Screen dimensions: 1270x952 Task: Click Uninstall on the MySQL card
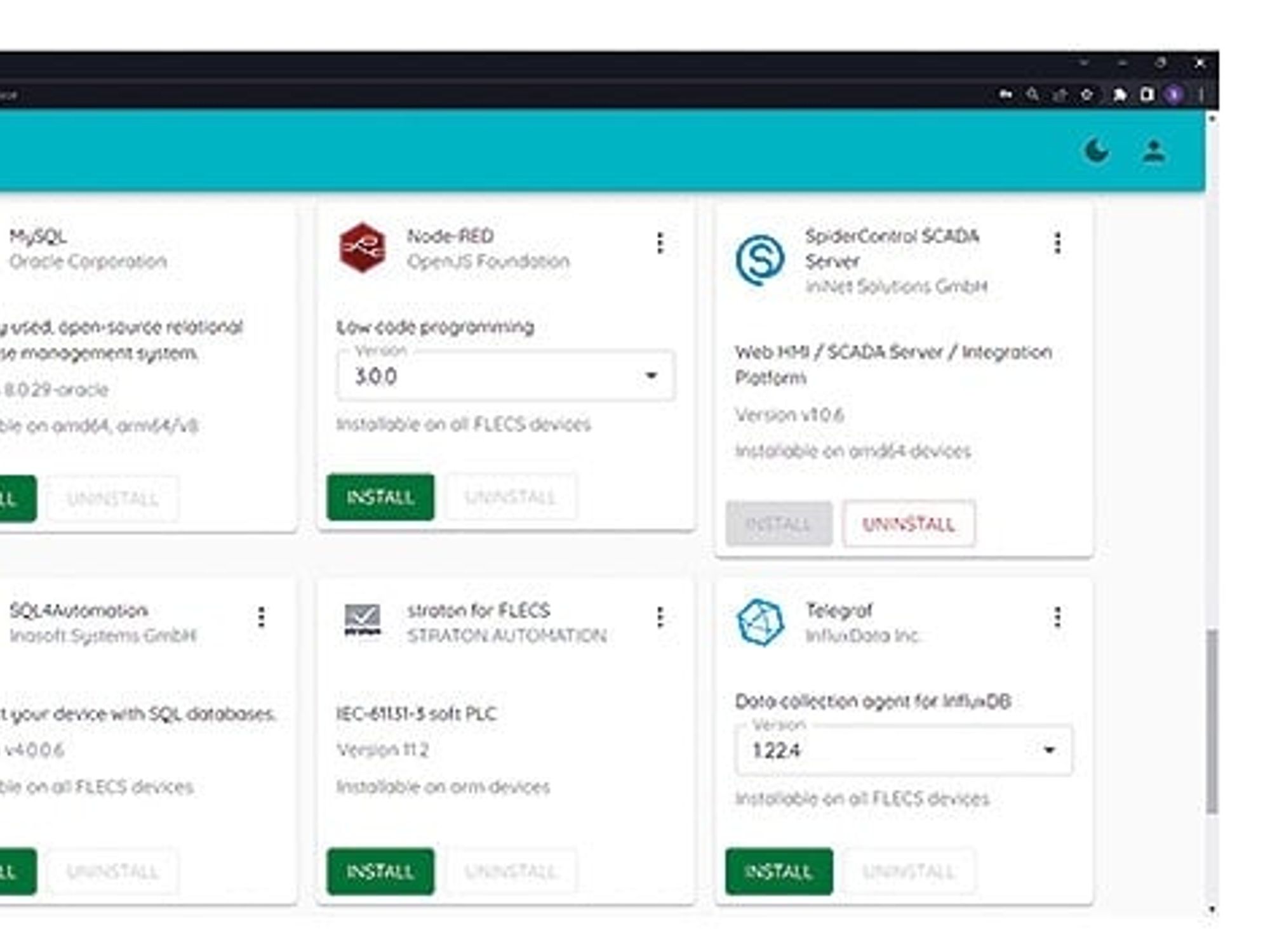112,498
